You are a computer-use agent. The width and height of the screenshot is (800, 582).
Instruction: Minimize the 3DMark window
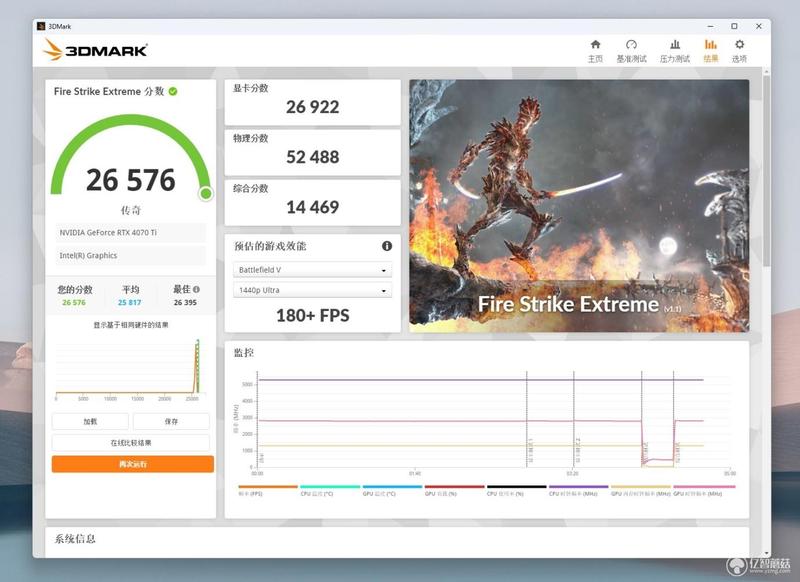click(x=711, y=26)
